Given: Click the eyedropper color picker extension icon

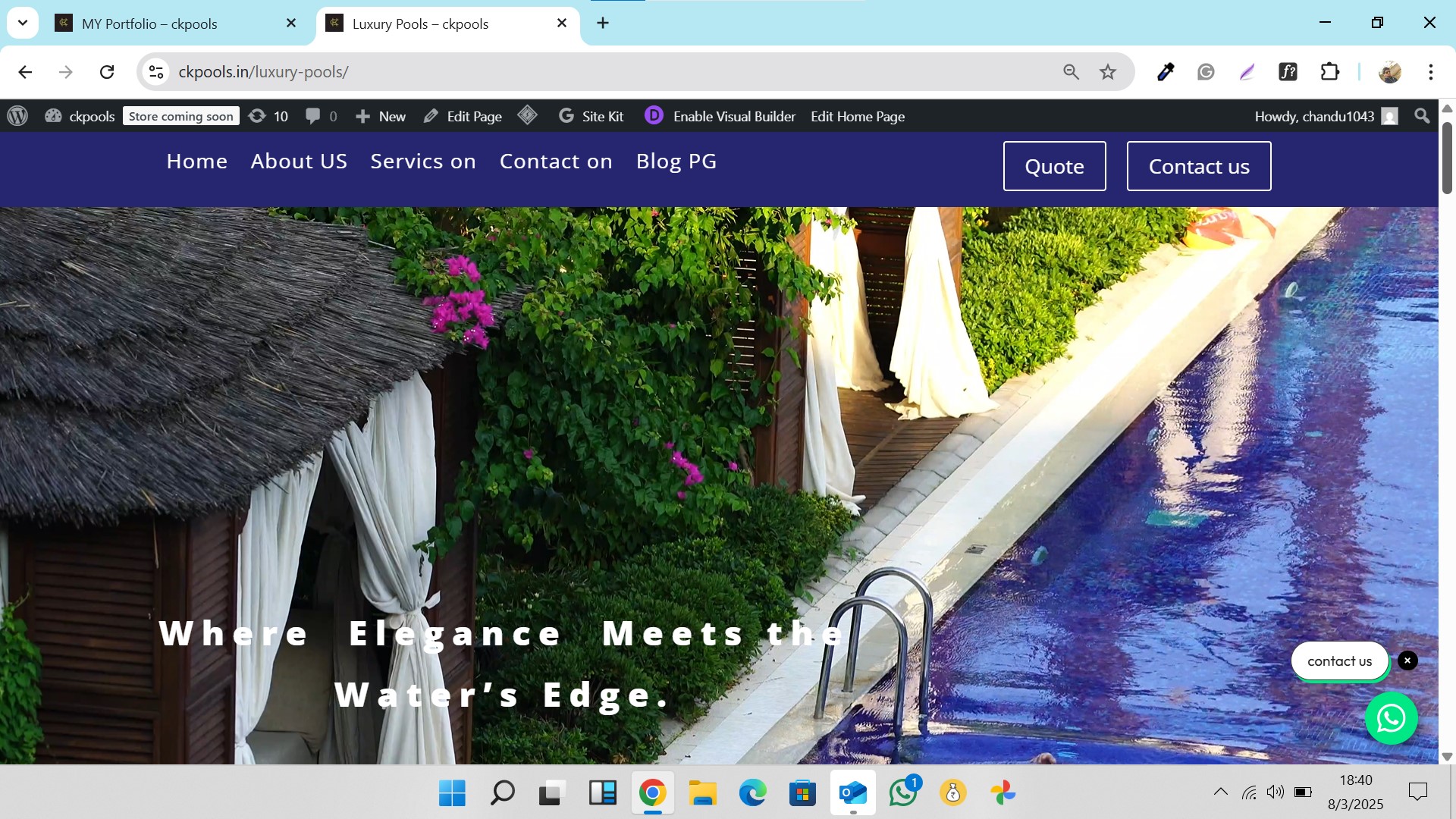Looking at the screenshot, I should (x=1166, y=72).
